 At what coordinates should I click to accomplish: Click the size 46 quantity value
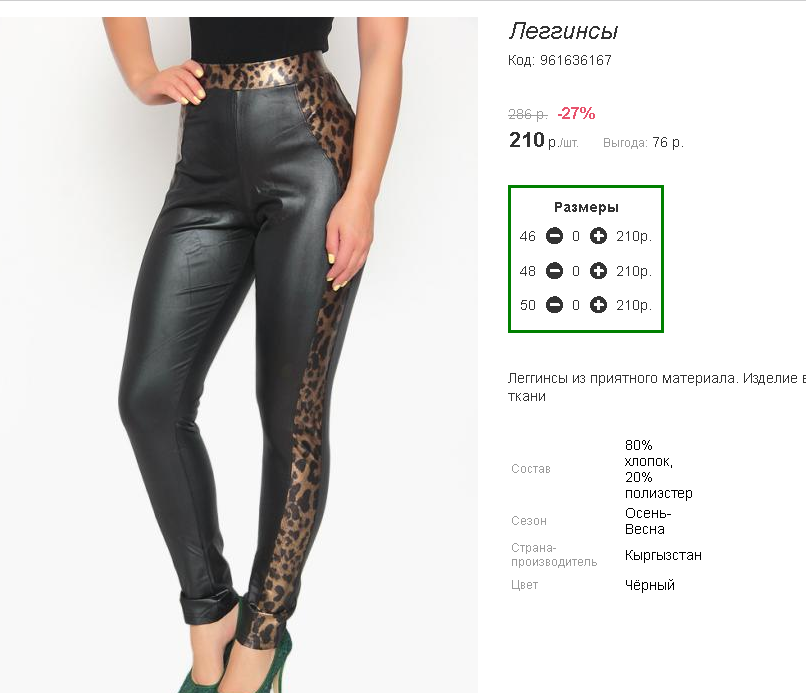pos(576,236)
